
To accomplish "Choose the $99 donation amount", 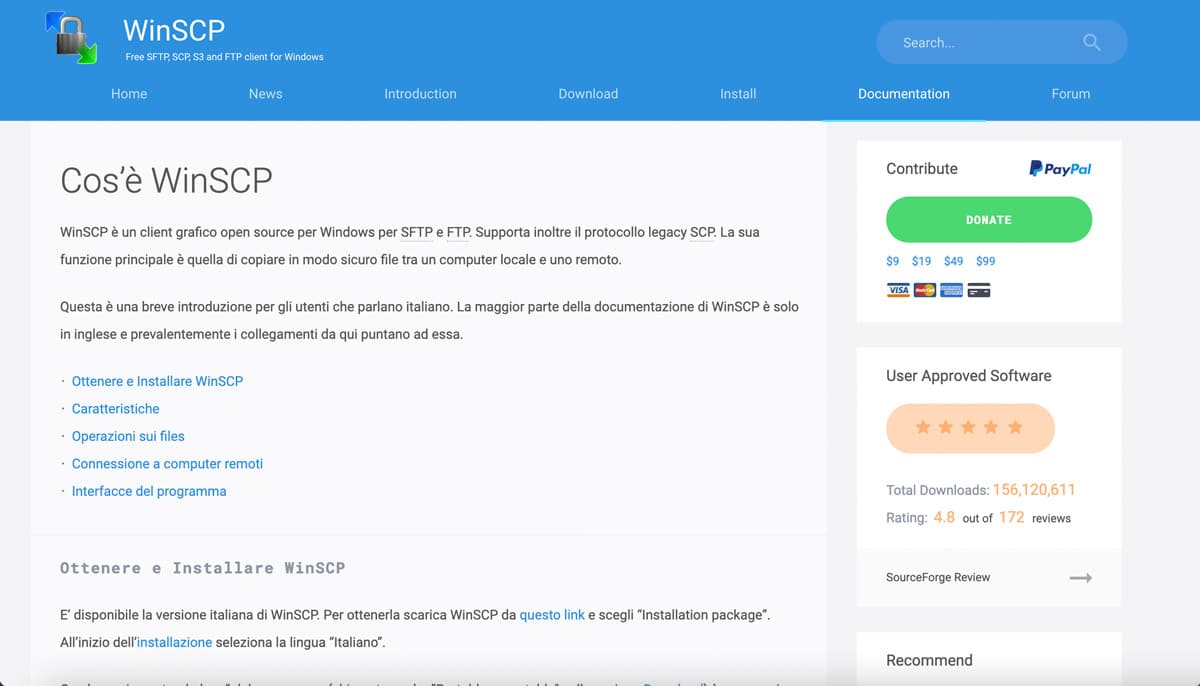I will click(x=985, y=261).
